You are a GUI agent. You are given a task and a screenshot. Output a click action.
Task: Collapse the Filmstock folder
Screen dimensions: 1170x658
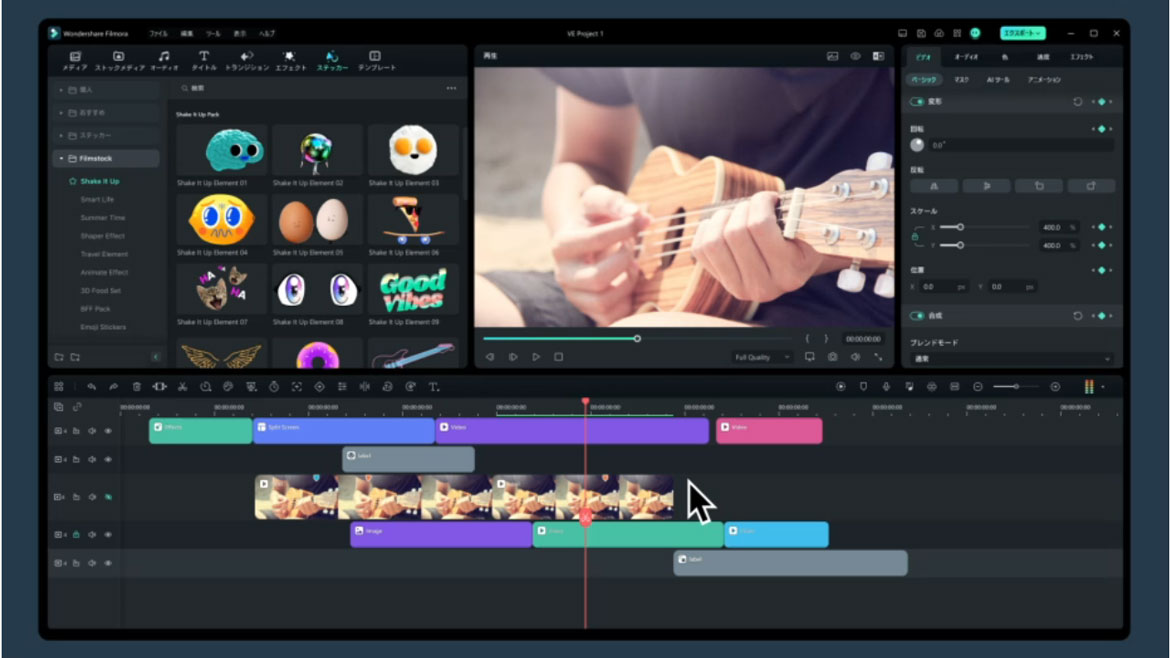point(61,159)
